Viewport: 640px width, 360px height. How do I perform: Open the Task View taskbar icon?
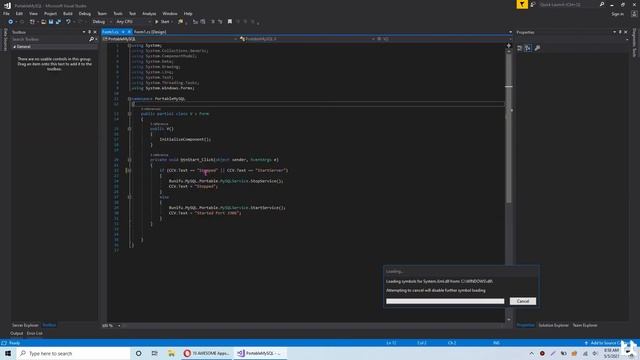pyautogui.click(x=154, y=353)
